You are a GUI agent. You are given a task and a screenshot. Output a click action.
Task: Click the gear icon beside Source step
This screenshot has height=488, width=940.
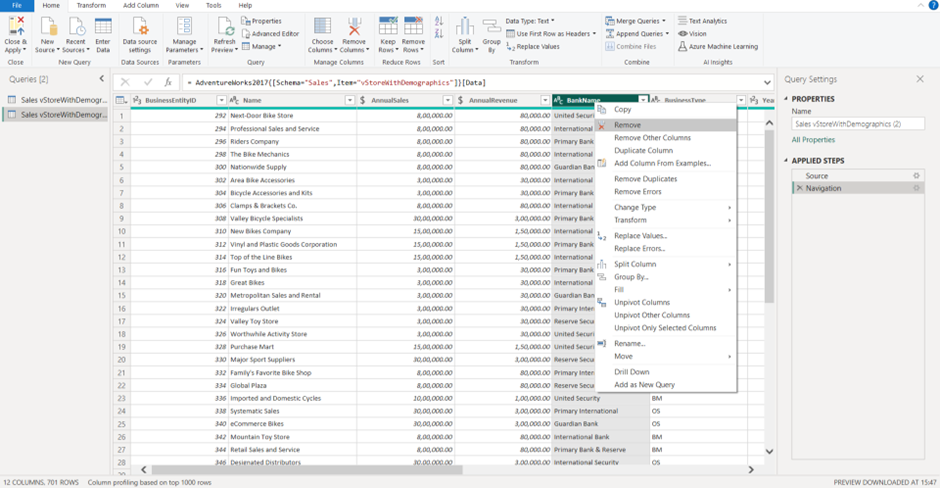[916, 176]
